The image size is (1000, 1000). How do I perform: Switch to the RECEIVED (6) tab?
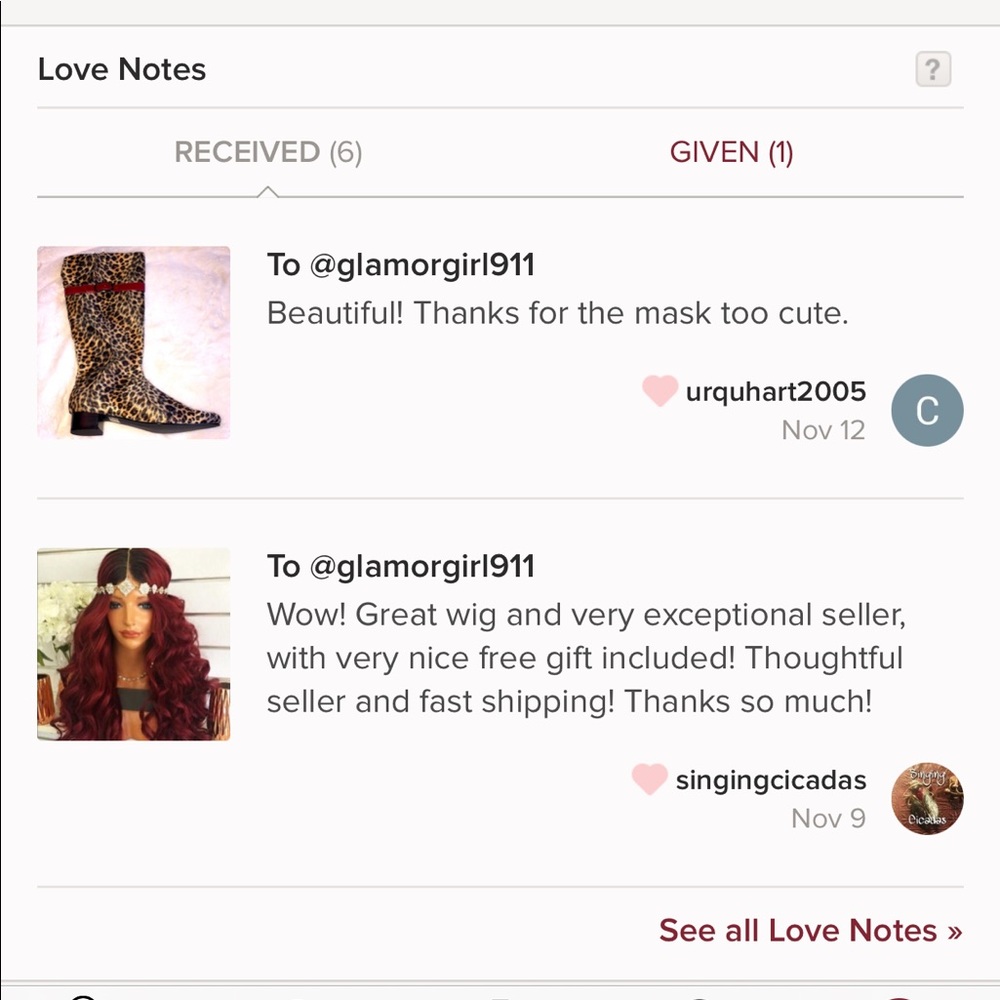click(x=268, y=152)
